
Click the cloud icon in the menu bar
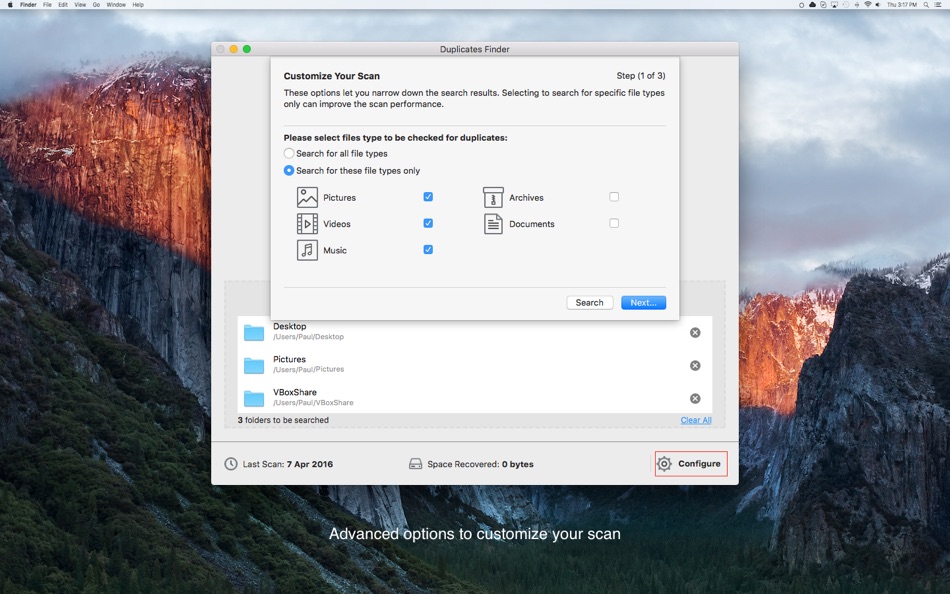point(812,4)
